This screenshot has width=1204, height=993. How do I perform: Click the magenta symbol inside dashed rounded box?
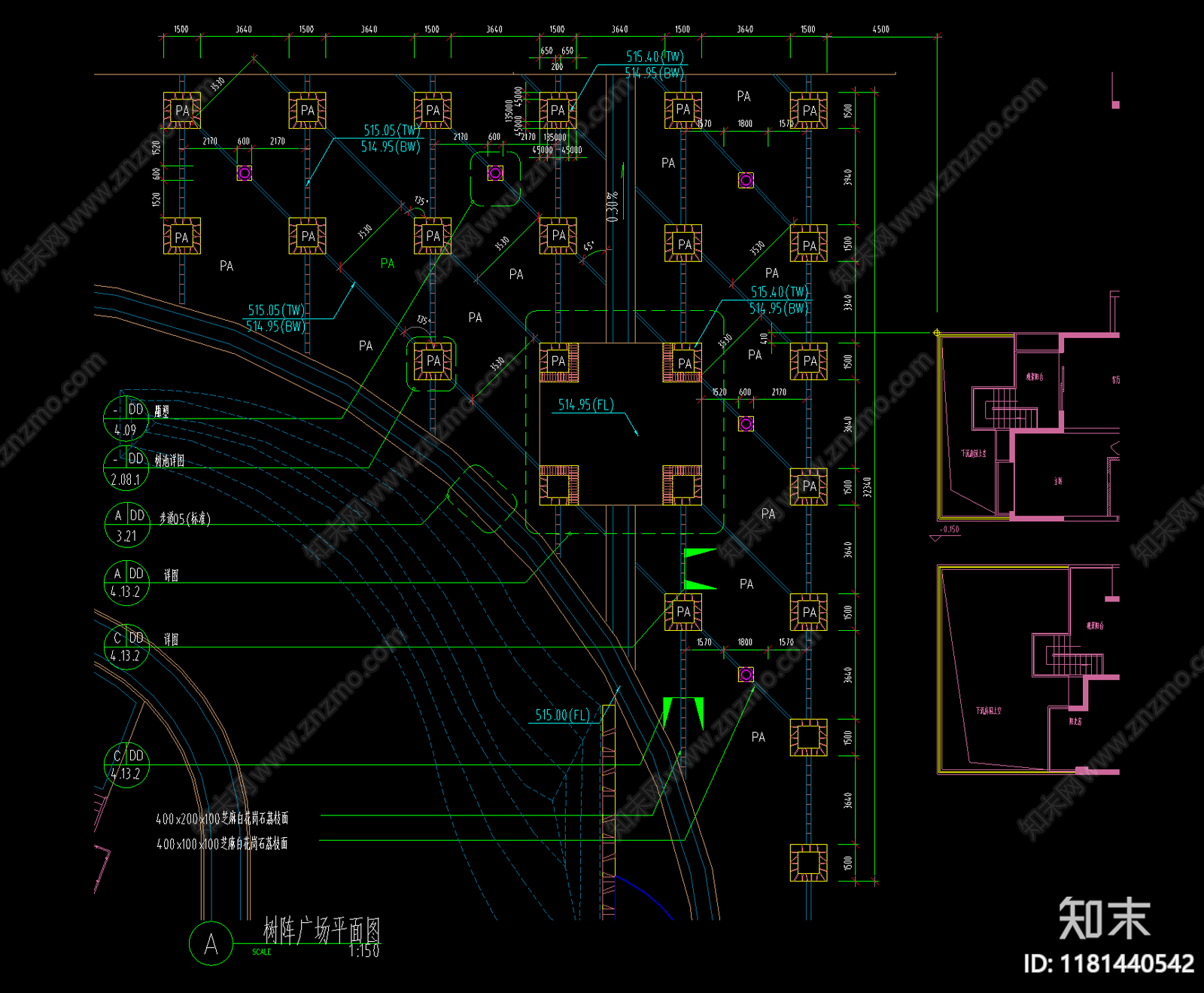[495, 173]
